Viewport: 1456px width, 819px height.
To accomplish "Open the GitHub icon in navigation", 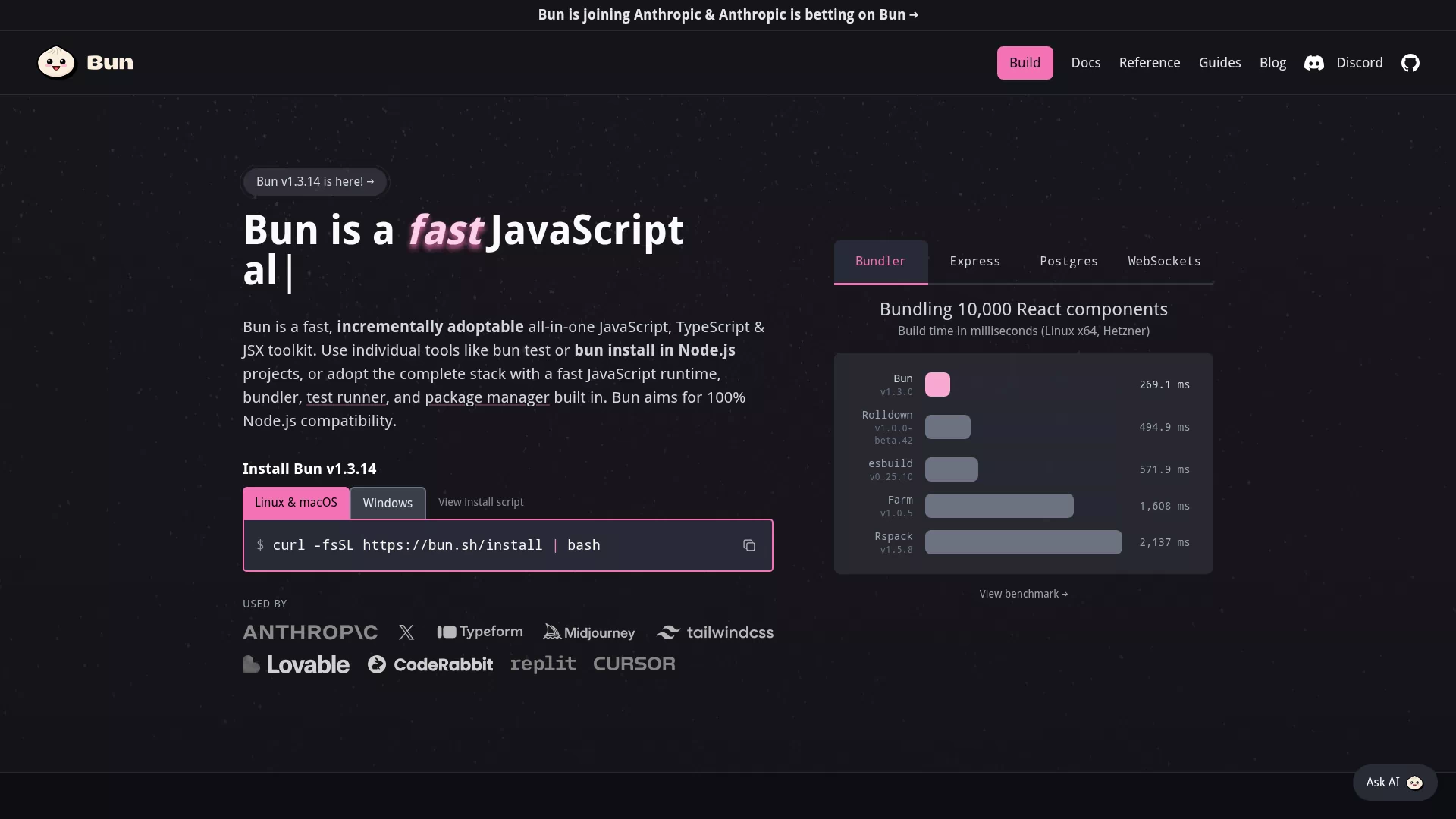I will (1410, 63).
